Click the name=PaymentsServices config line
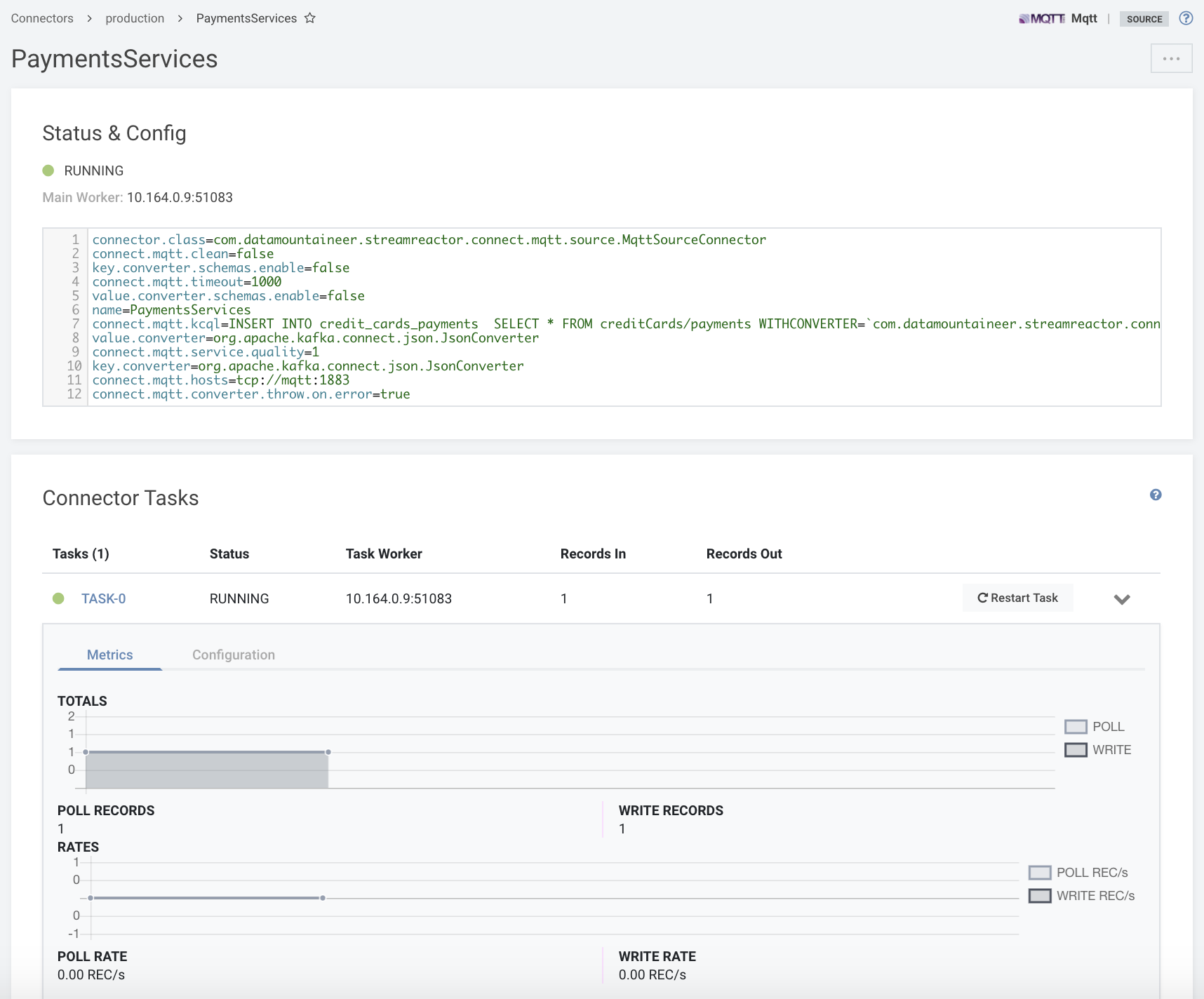This screenshot has height=999, width=1204. coord(171,310)
